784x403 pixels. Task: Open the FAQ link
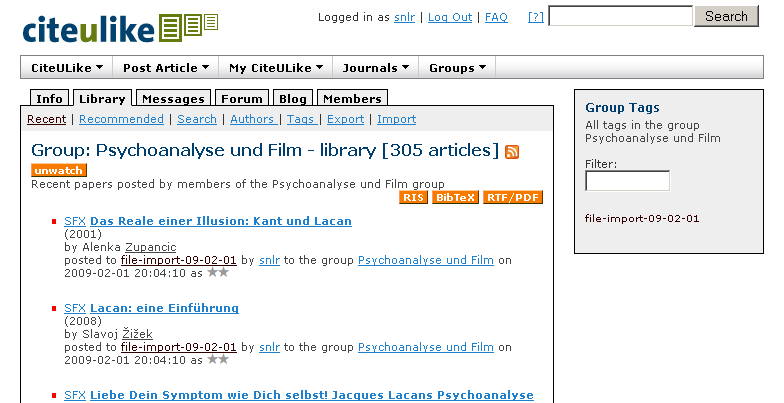(496, 18)
